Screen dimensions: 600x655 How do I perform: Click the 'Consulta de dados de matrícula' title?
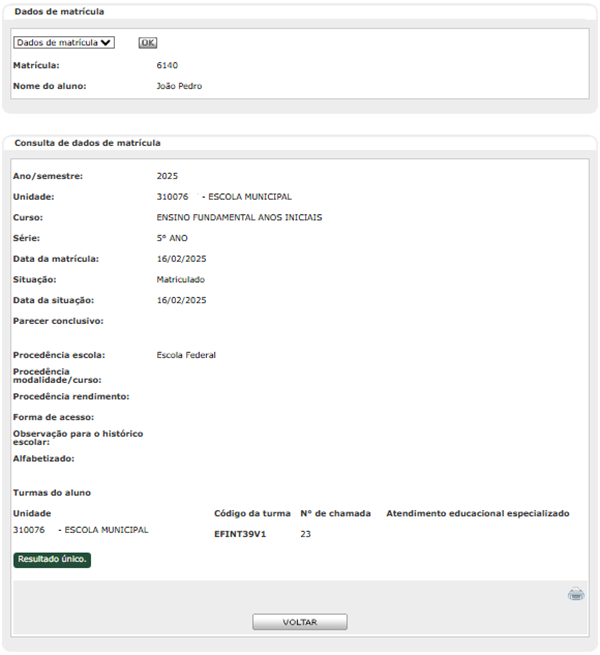coord(87,143)
